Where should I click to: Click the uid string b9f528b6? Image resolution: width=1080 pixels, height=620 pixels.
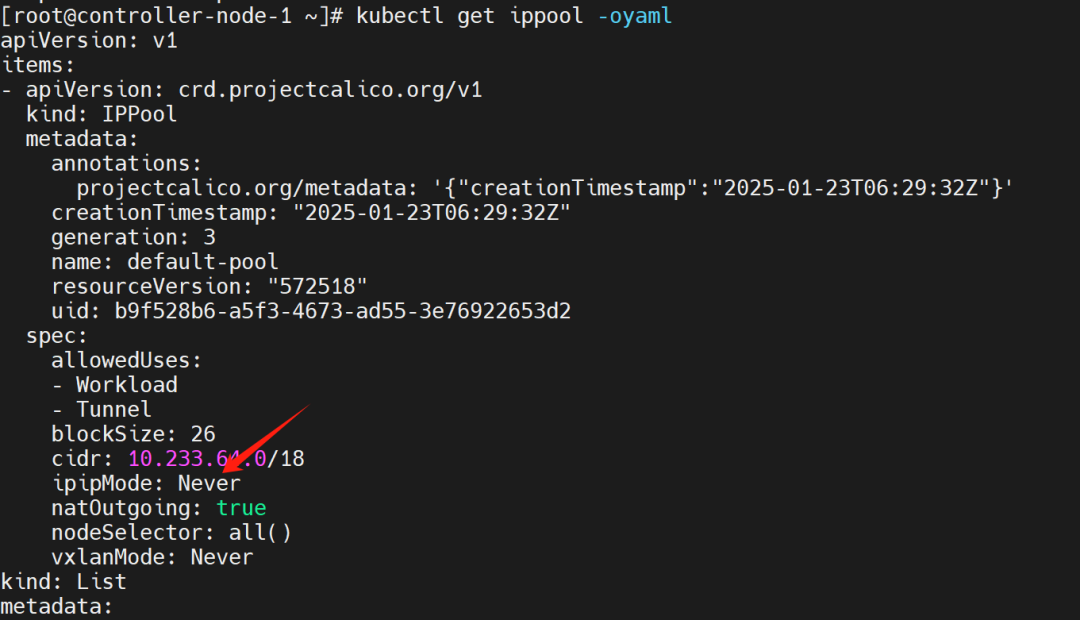click(342, 311)
